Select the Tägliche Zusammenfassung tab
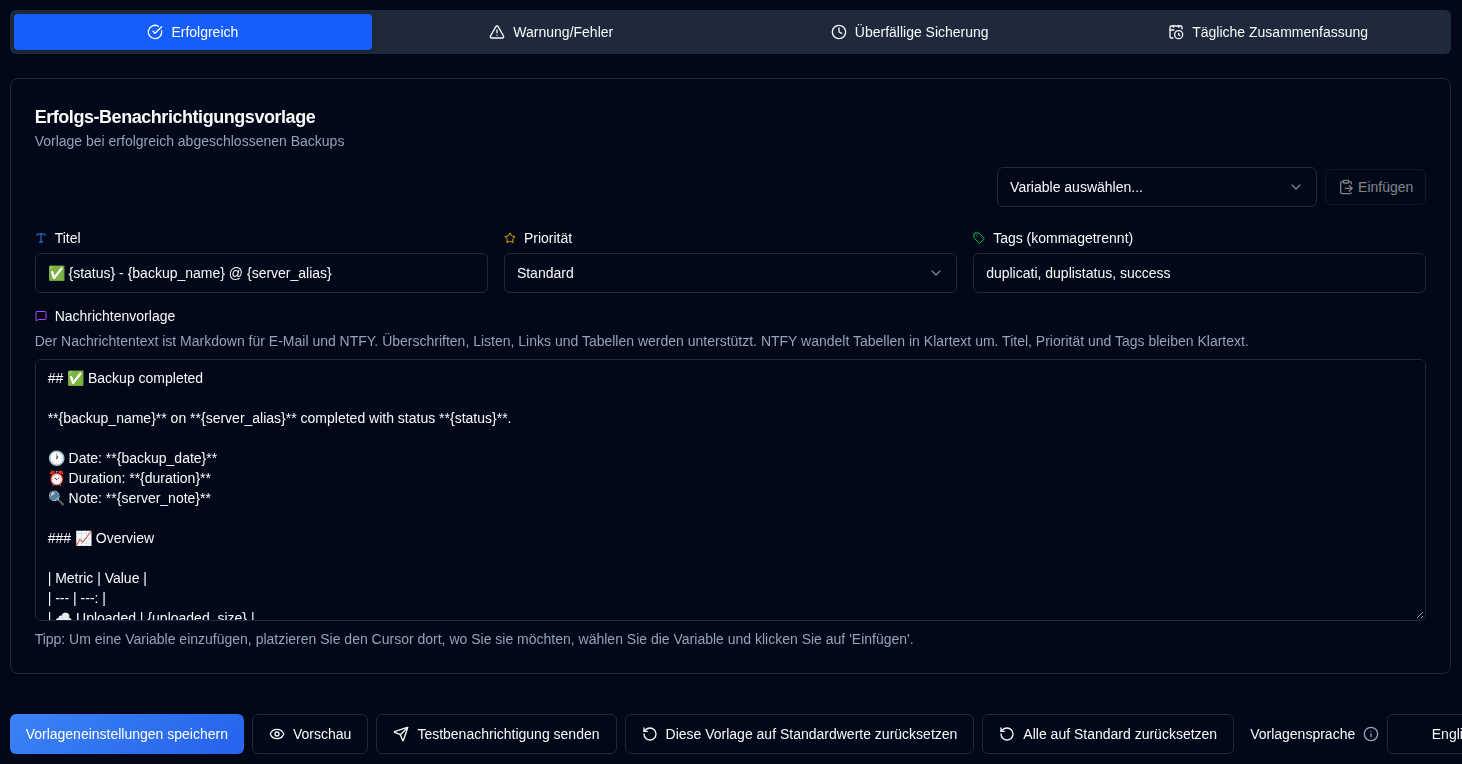1462x764 pixels. click(1268, 32)
